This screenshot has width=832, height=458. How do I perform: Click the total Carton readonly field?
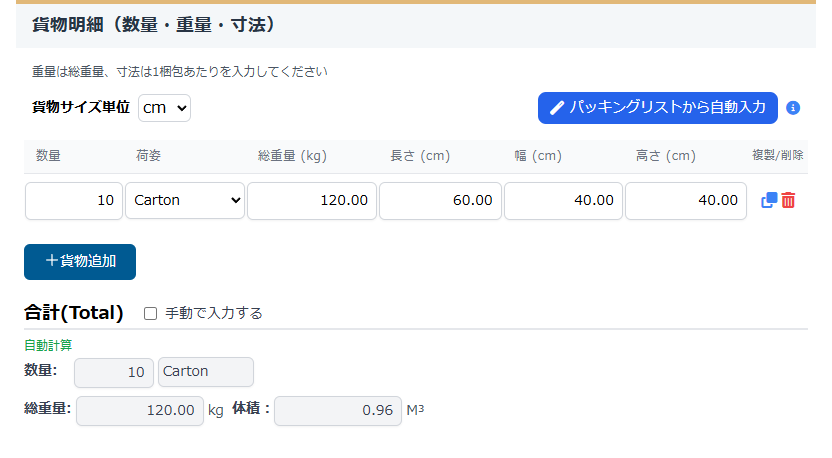[x=206, y=372]
